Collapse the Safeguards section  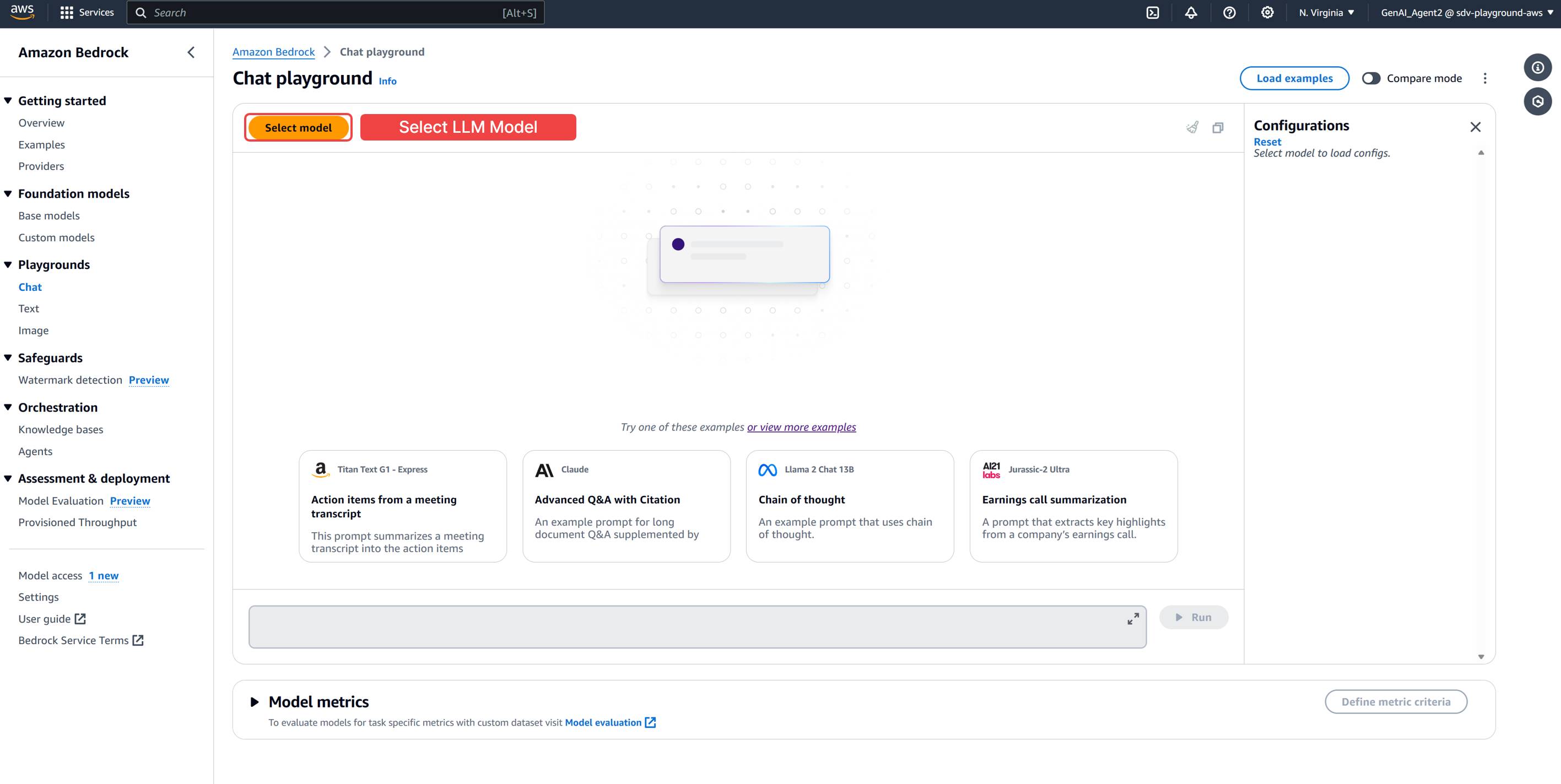pos(8,358)
